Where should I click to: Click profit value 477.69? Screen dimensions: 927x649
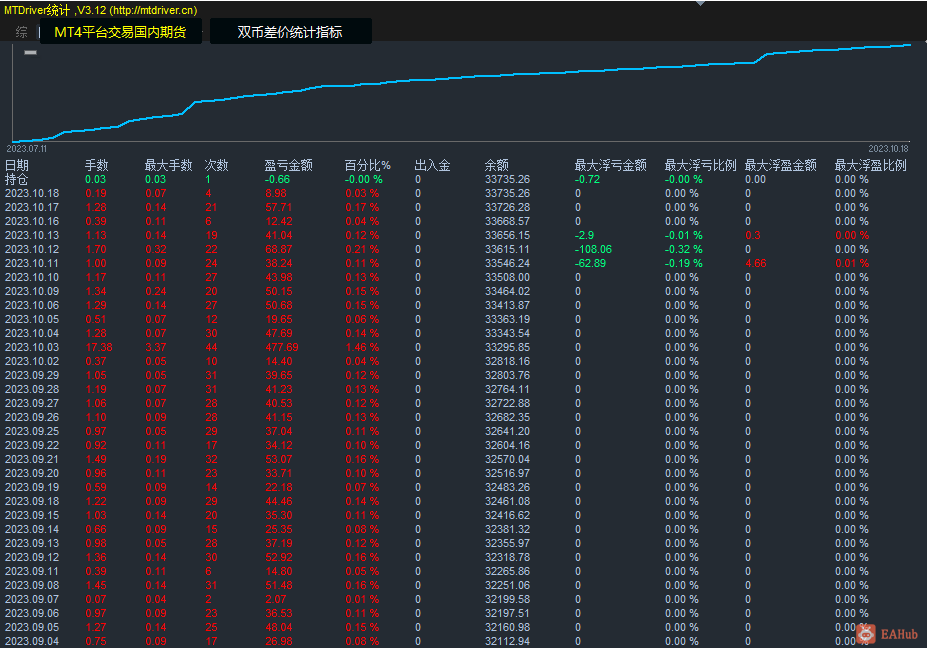pyautogui.click(x=281, y=348)
